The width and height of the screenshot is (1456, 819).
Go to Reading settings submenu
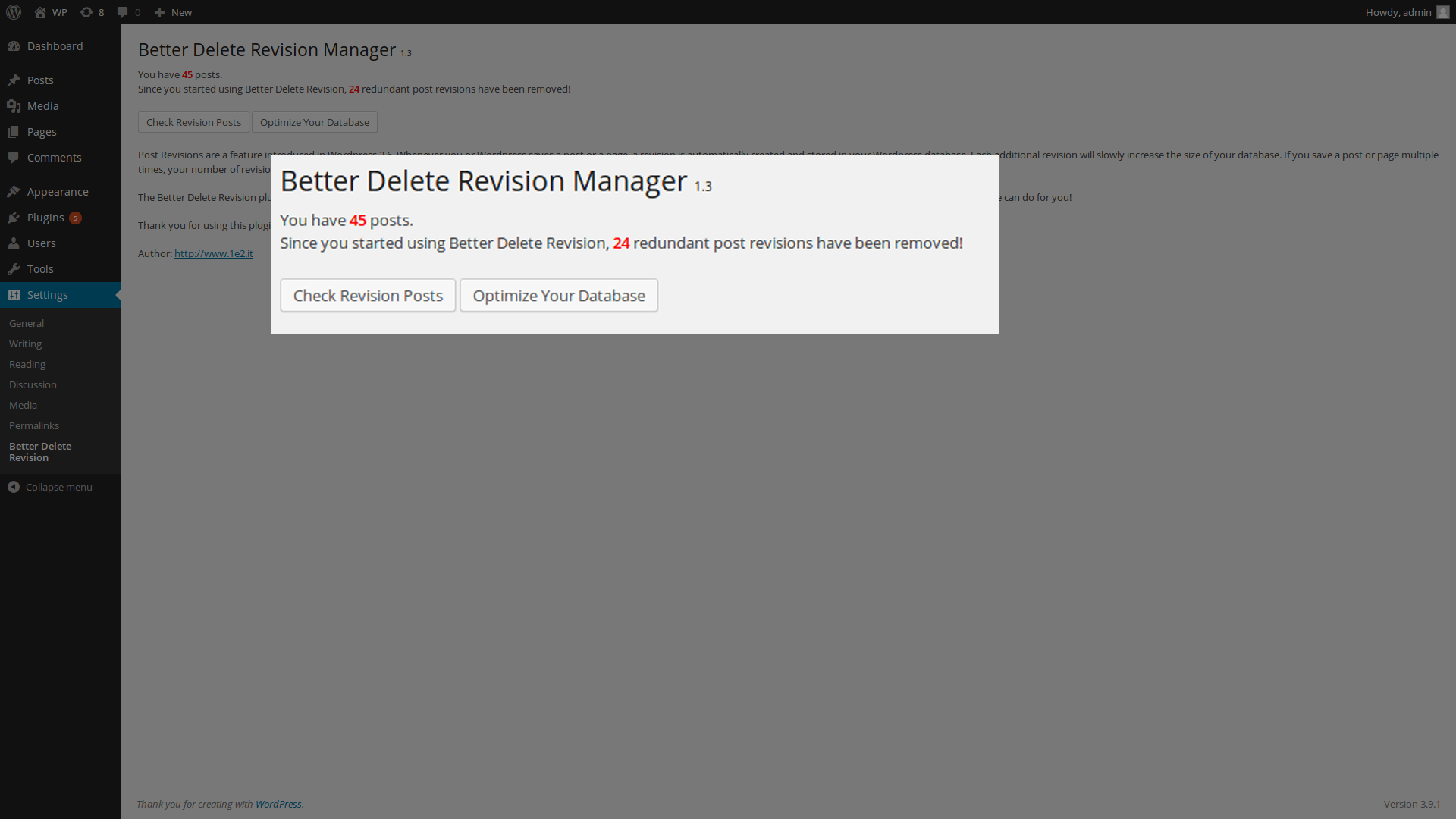click(27, 364)
